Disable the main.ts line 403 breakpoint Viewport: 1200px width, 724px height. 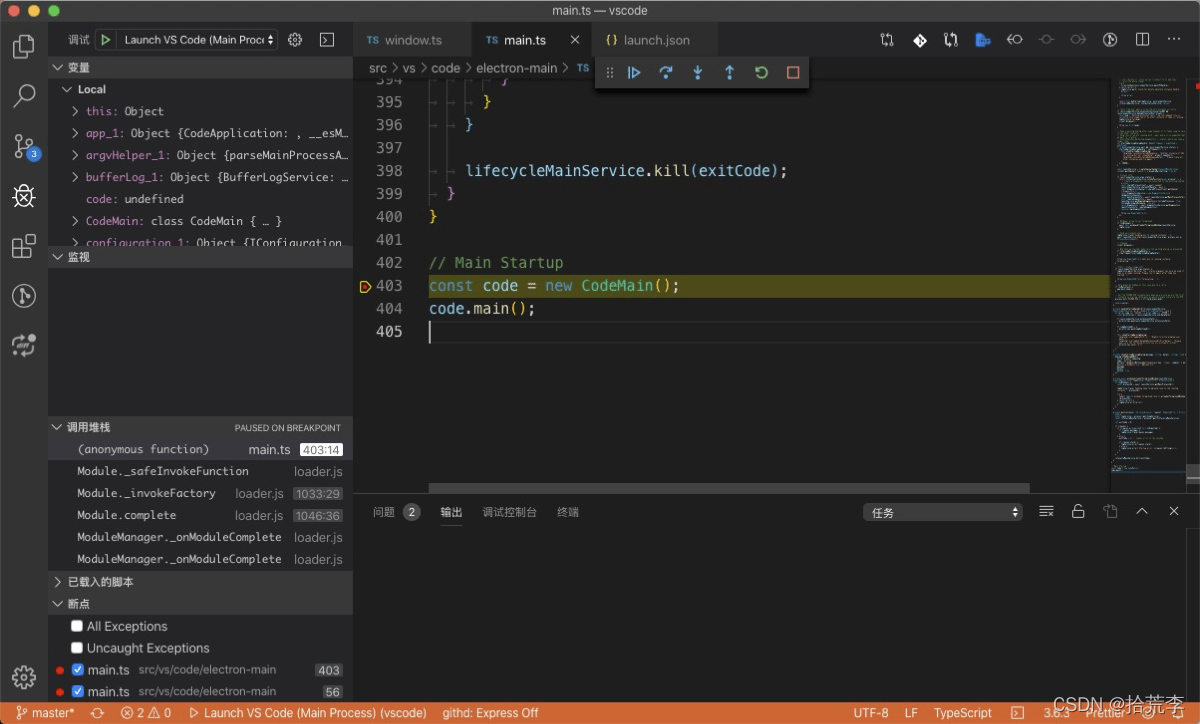coord(77,670)
